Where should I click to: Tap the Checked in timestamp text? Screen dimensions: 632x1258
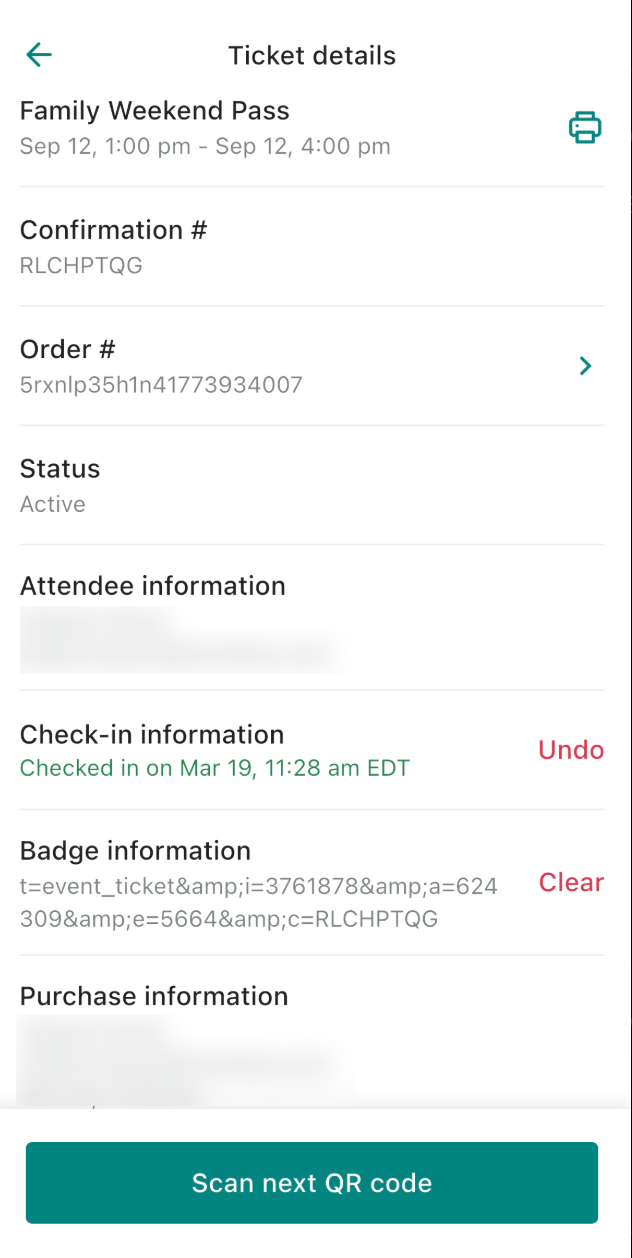tap(215, 768)
